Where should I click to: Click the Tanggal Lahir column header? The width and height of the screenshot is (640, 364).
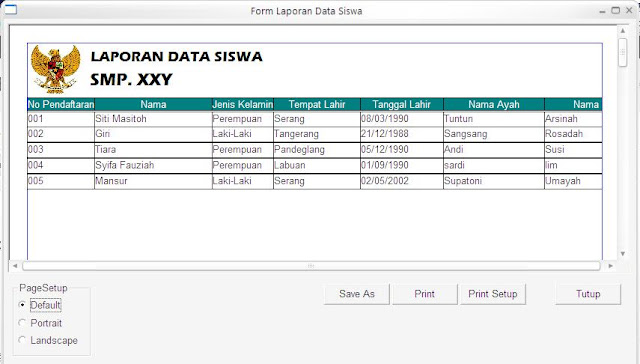coord(402,104)
